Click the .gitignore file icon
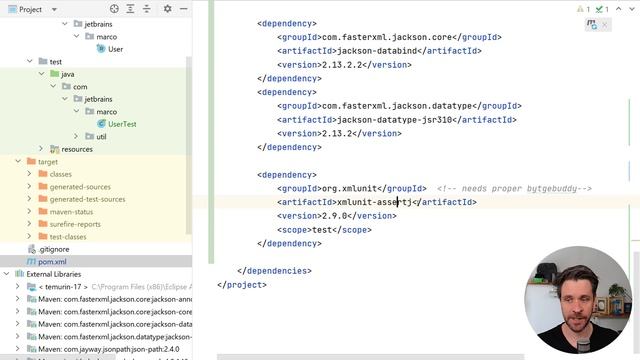 (31, 249)
